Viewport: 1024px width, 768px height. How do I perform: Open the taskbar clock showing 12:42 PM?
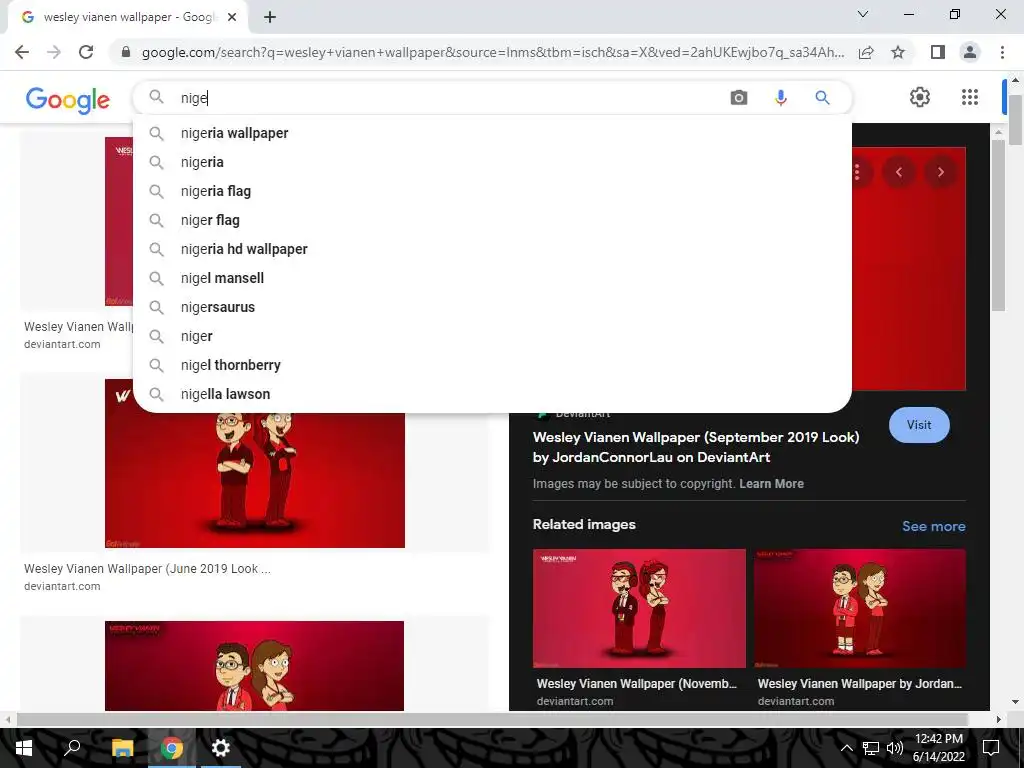click(939, 748)
